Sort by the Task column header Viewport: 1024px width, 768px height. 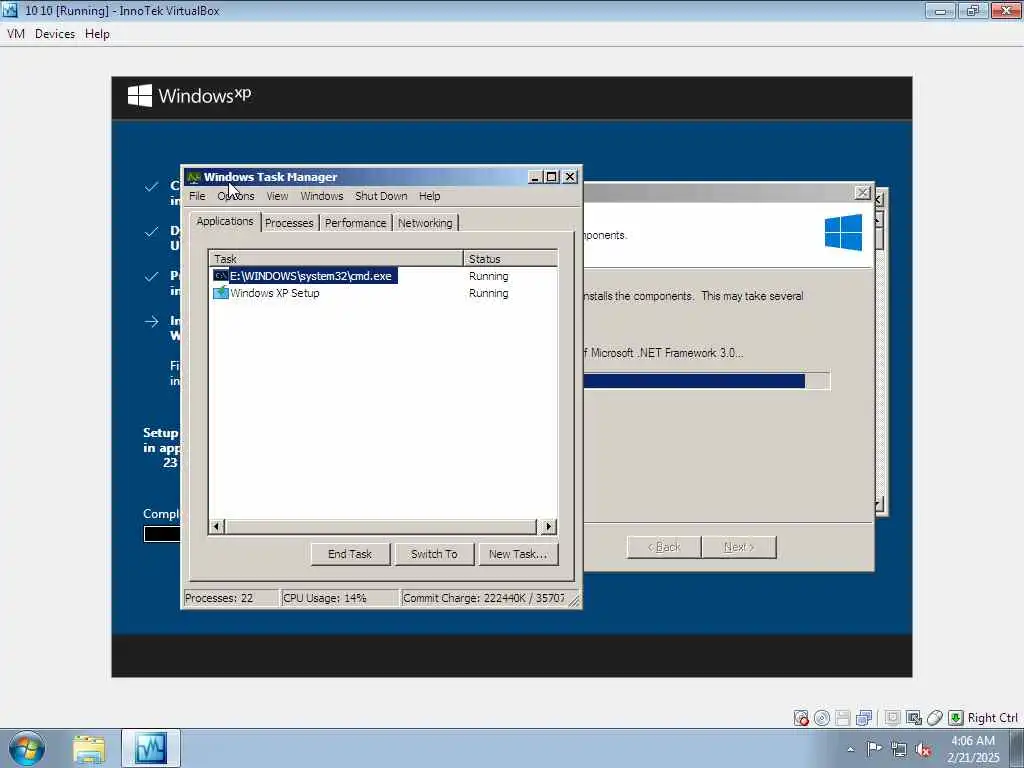point(336,259)
